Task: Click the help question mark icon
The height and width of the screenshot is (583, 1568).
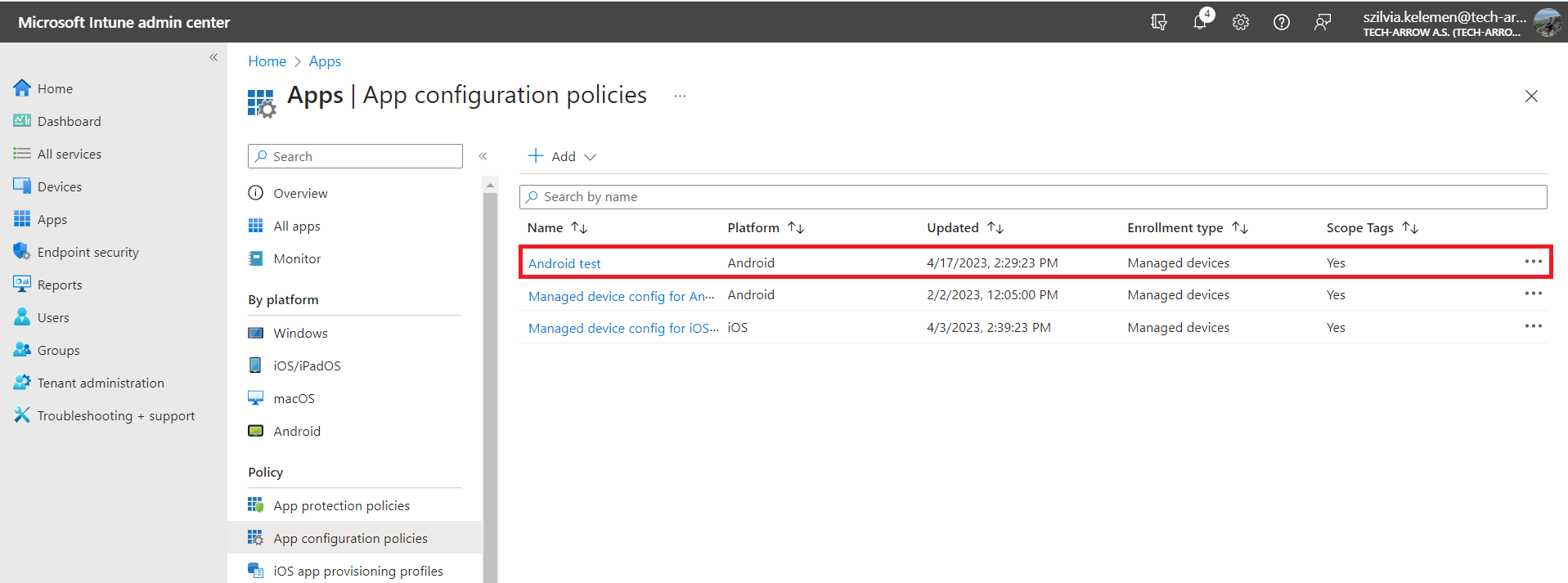Action: point(1282,22)
